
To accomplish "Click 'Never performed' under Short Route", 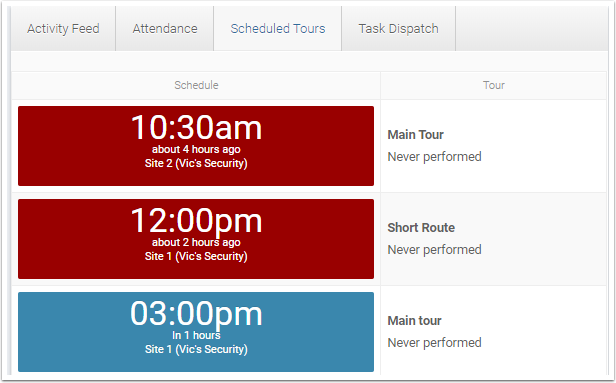I will coord(434,250).
